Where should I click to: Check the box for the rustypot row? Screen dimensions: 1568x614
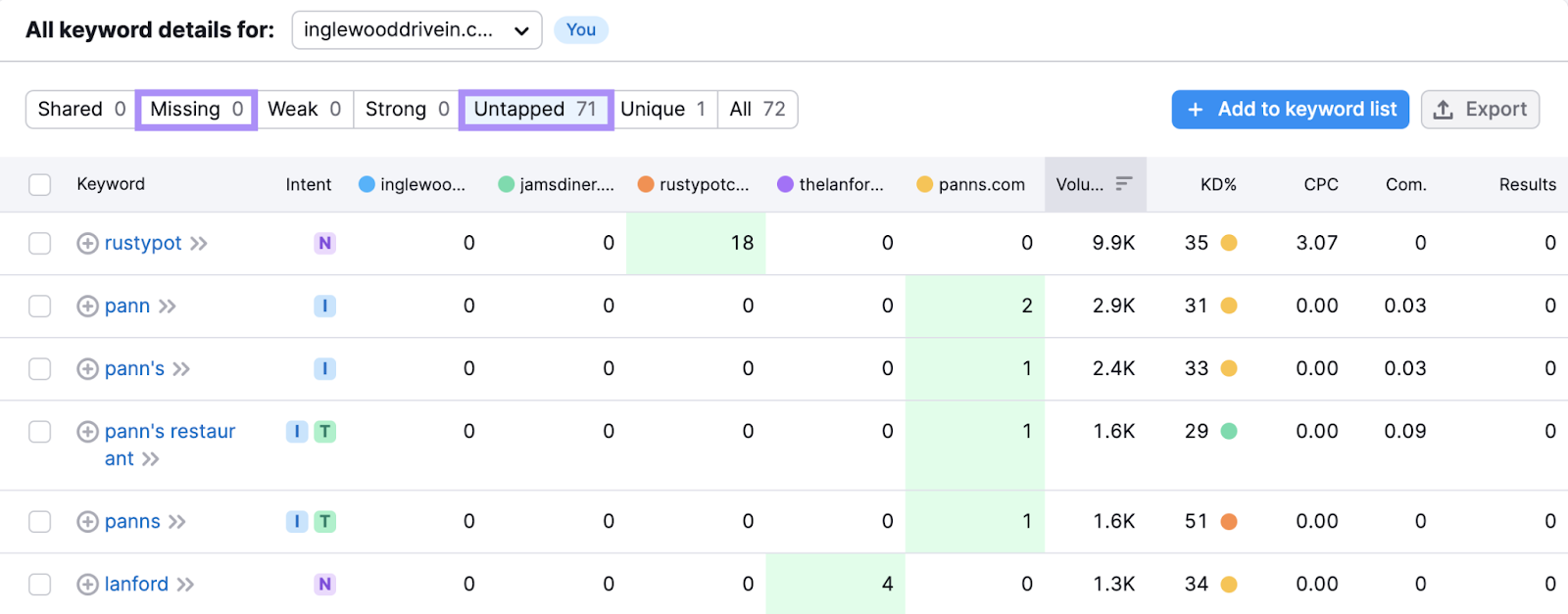click(40, 244)
